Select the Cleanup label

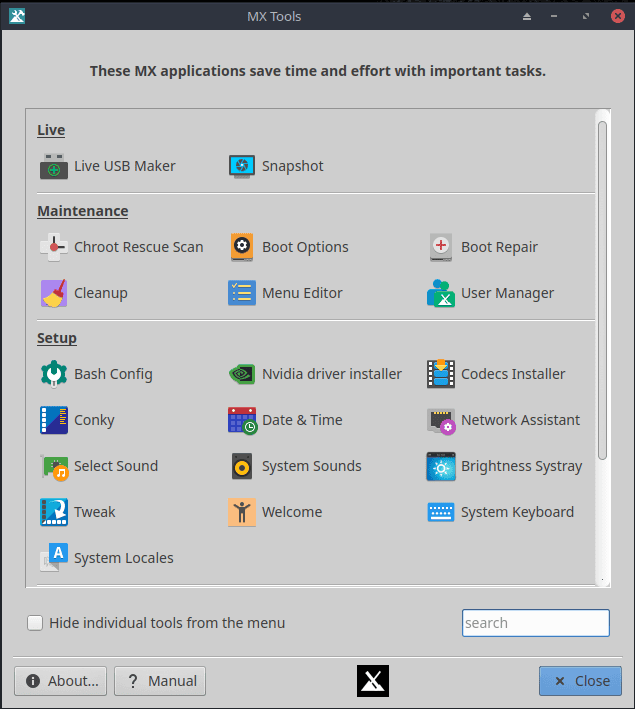click(x=101, y=293)
